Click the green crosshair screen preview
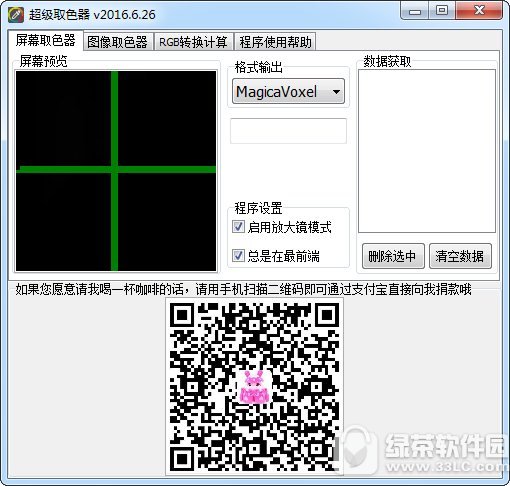This screenshot has width=510, height=486. (x=116, y=171)
